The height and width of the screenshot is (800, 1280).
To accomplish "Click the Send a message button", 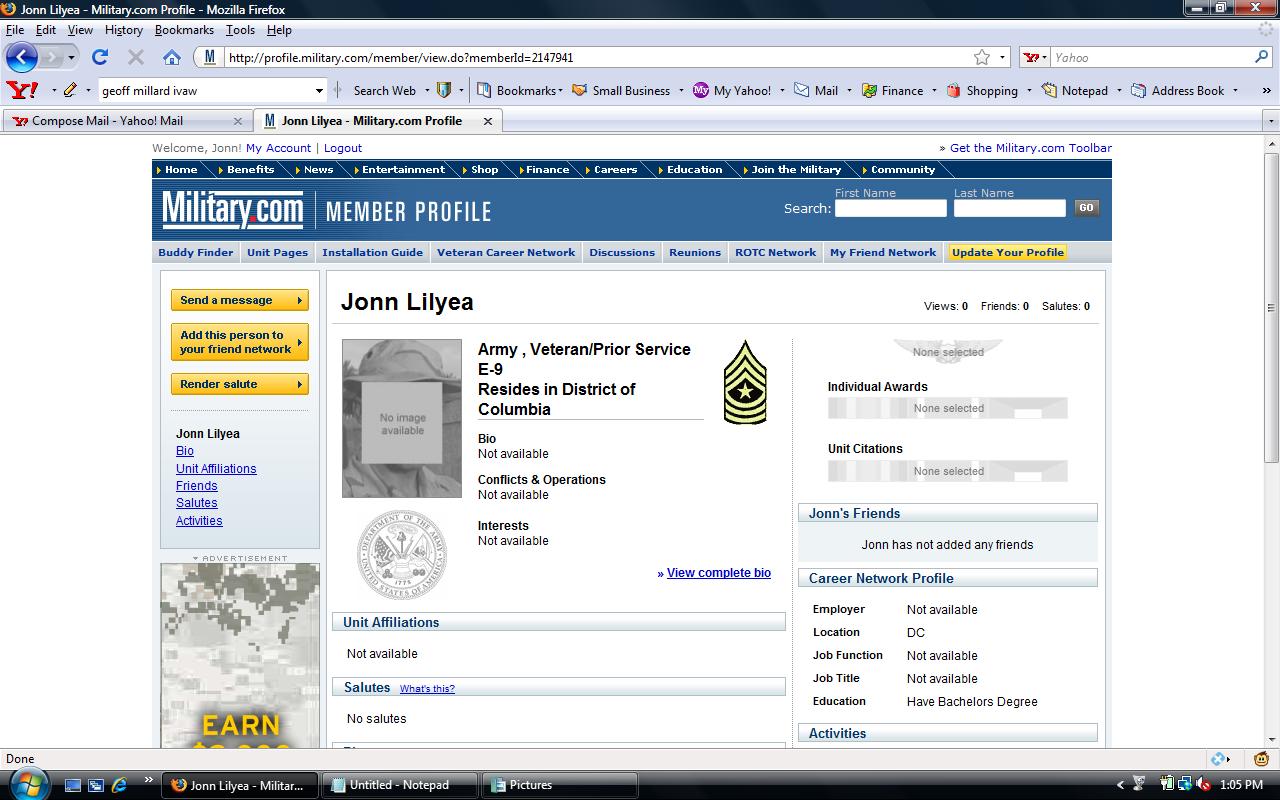I will pyautogui.click(x=239, y=300).
